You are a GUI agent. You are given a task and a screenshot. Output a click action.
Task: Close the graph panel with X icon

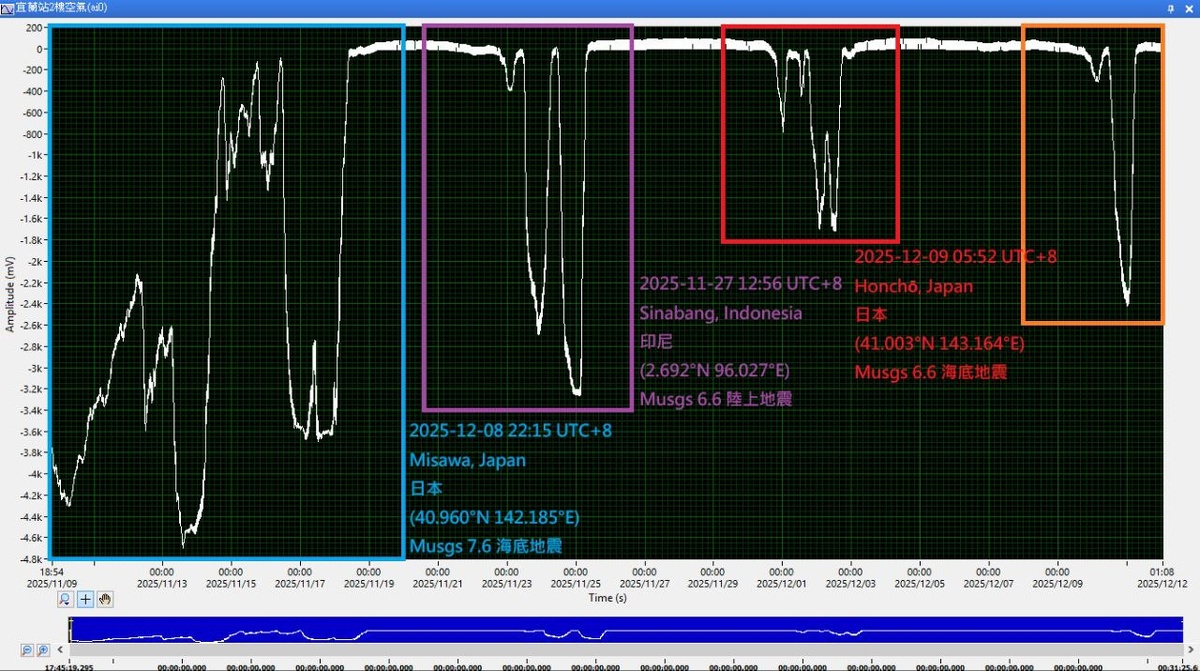coord(1189,8)
